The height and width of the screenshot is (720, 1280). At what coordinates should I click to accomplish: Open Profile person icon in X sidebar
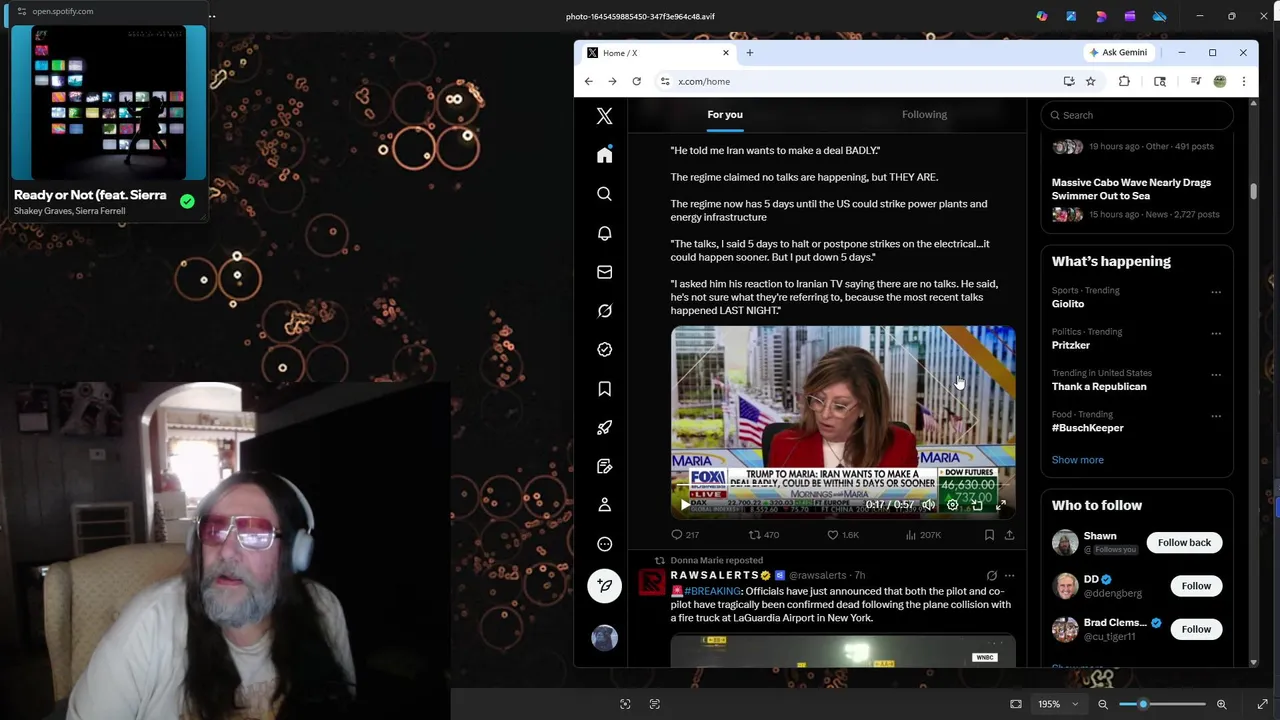point(604,505)
